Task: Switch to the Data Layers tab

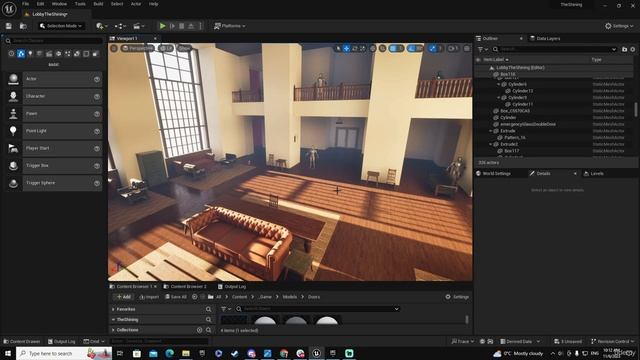Action: point(544,38)
